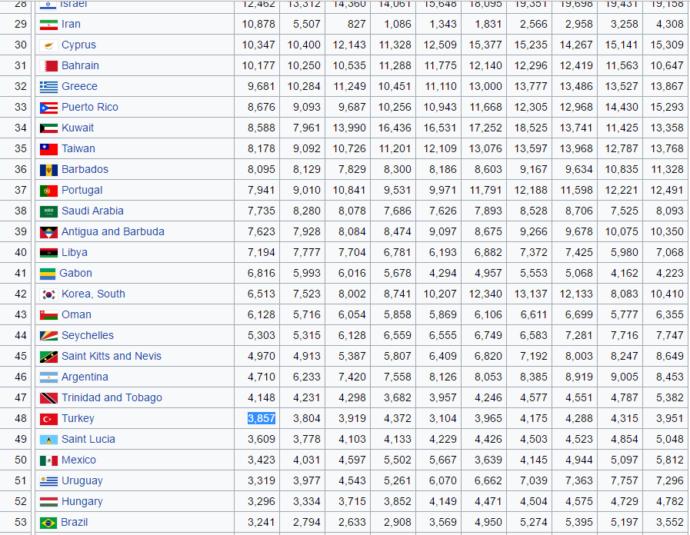Click the Seychelles flag icon
690x535 pixels.
tap(48, 336)
